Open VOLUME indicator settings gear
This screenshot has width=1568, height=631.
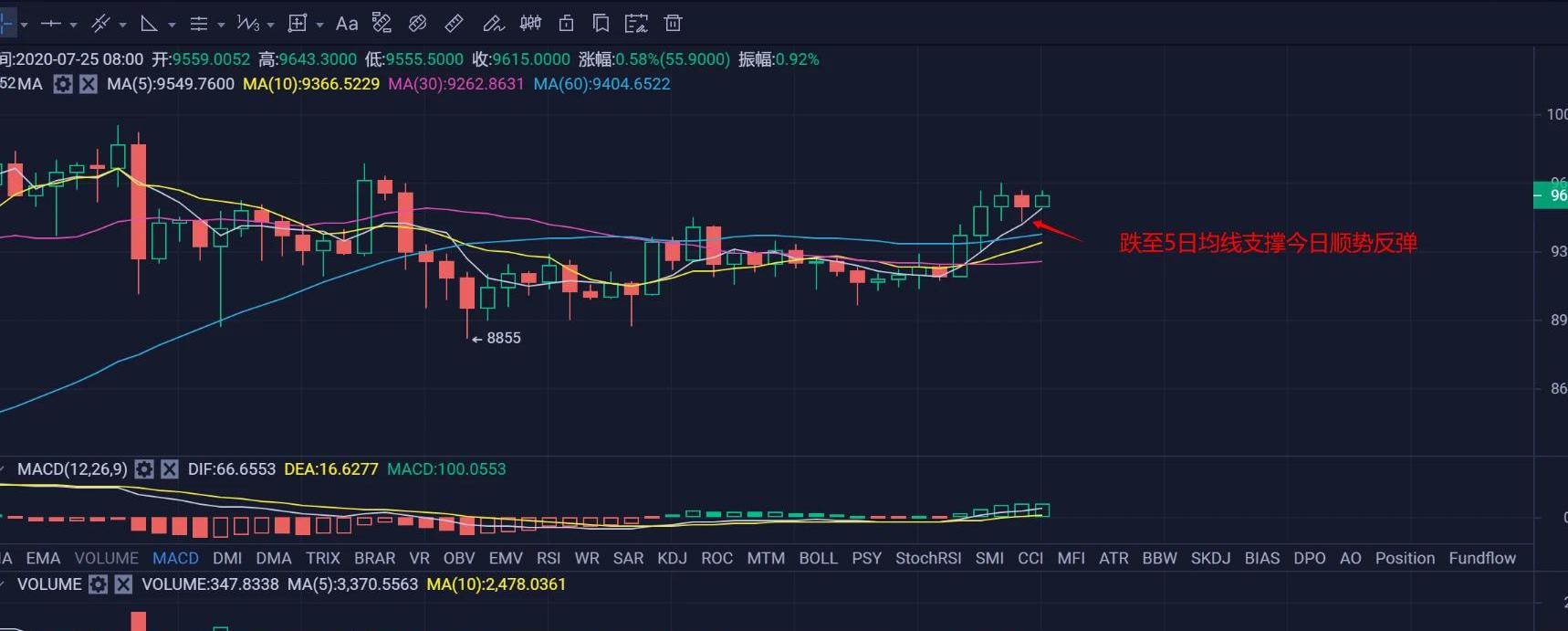[x=99, y=584]
